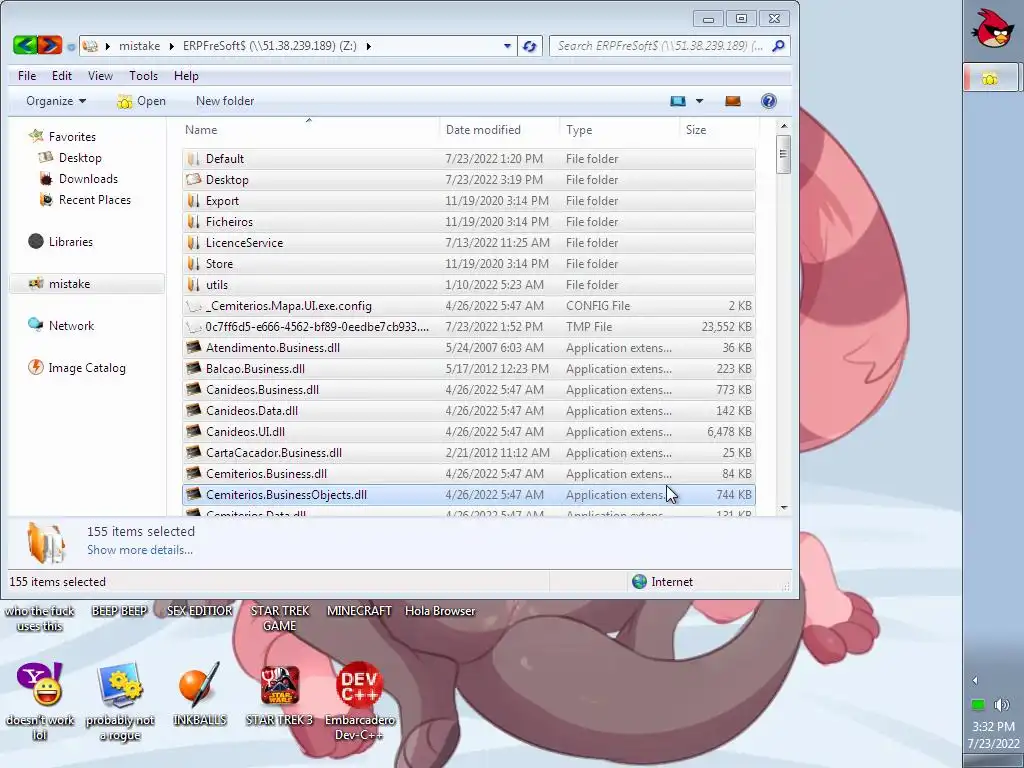This screenshot has height=768, width=1024.
Task: Sort by Name column header
Action: tap(310, 129)
